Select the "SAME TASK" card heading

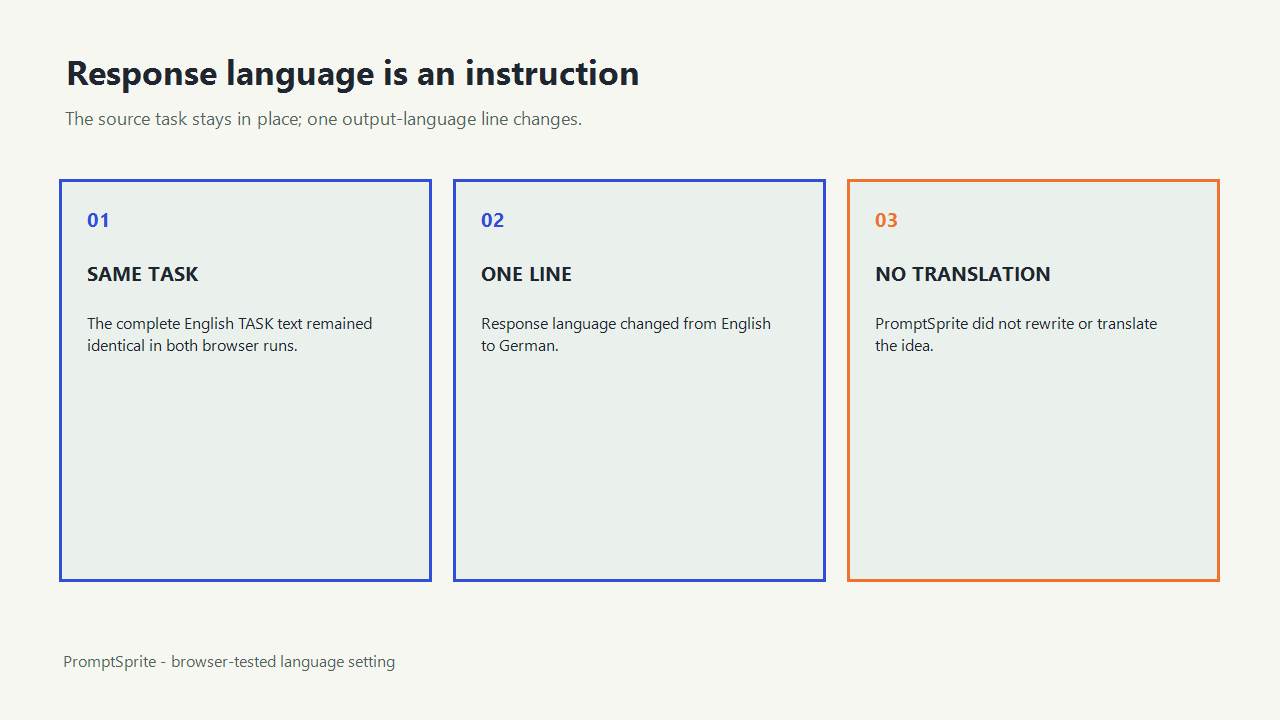[x=143, y=274]
